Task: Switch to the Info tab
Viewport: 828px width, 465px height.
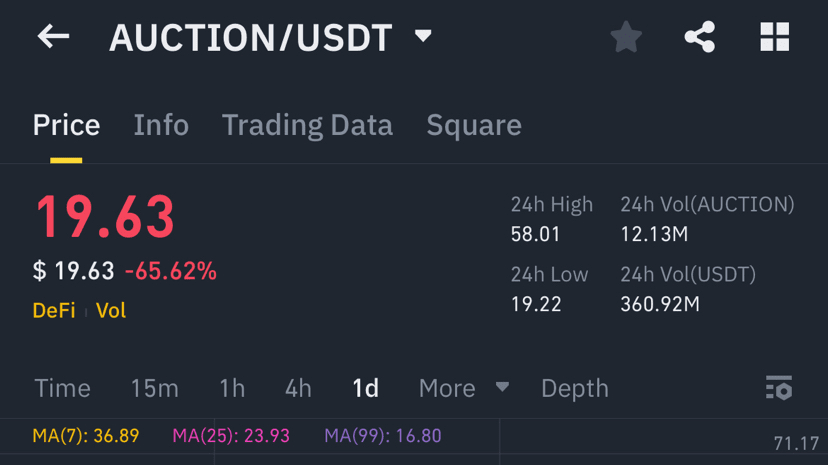Action: click(x=161, y=125)
